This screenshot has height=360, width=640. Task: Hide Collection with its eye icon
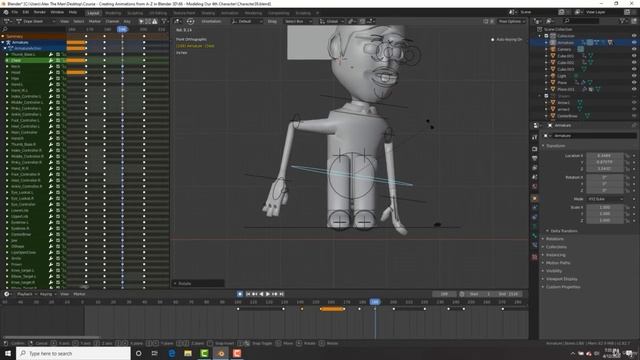[x=634, y=36]
